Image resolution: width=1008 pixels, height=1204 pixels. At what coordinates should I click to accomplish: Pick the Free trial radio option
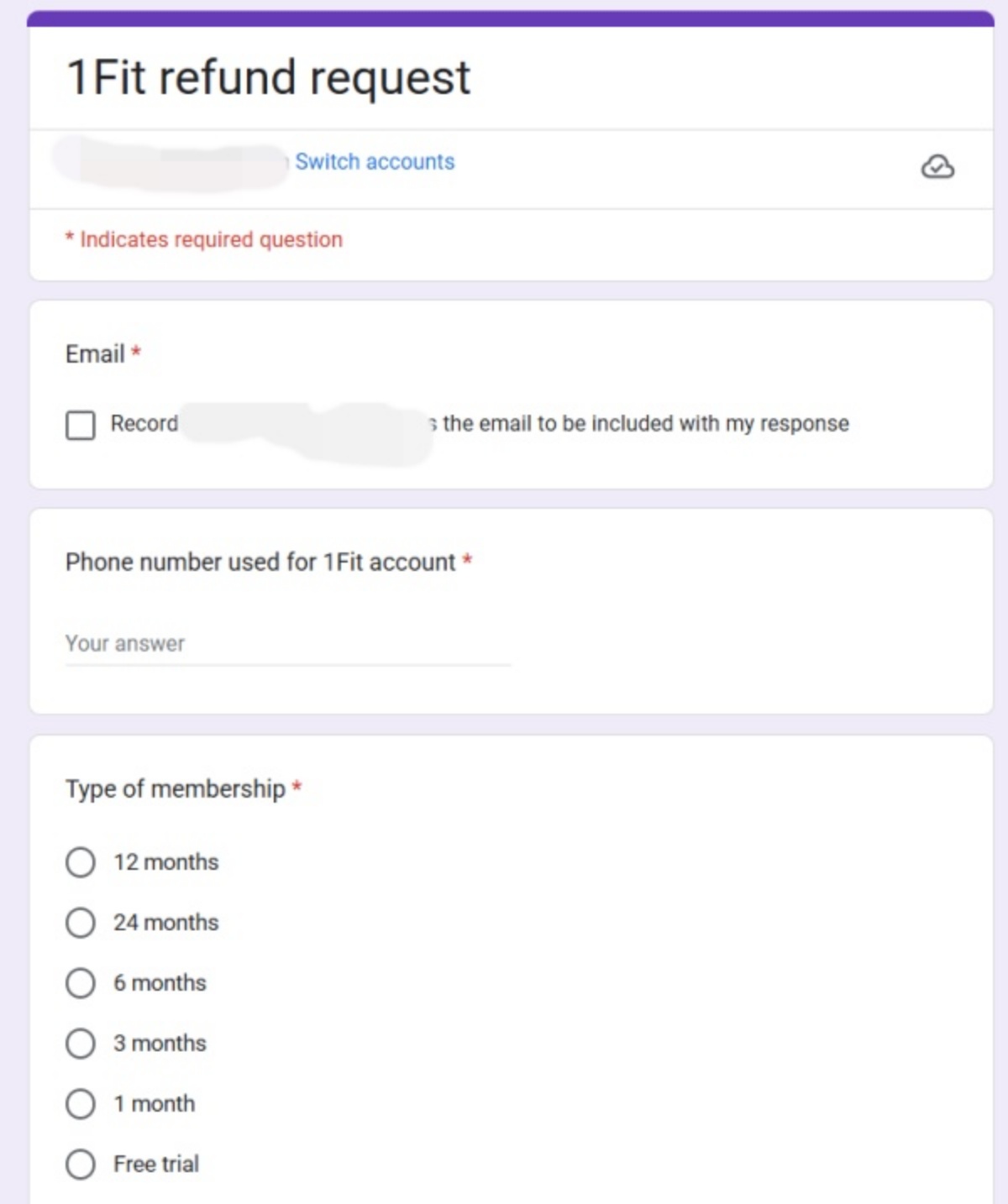point(81,1165)
